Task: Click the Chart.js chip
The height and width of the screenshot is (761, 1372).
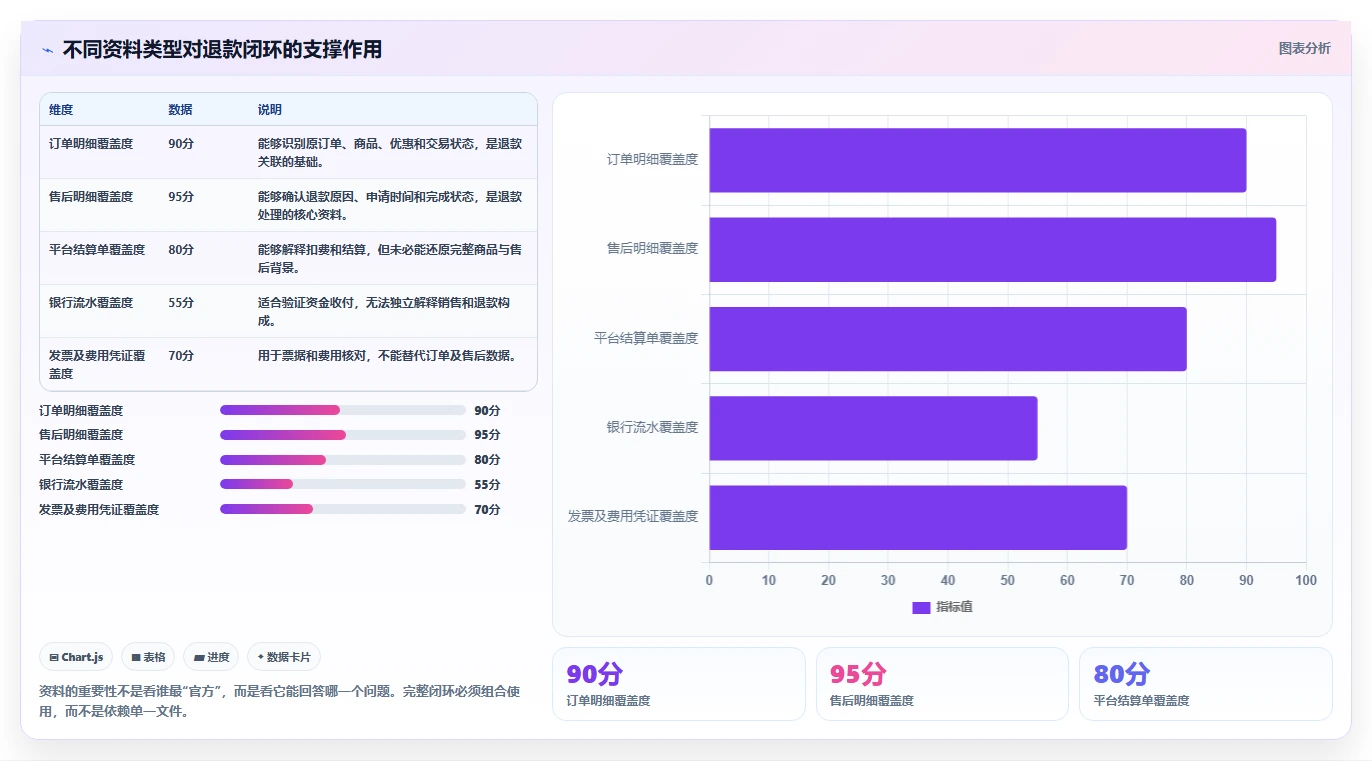Action: [x=77, y=657]
